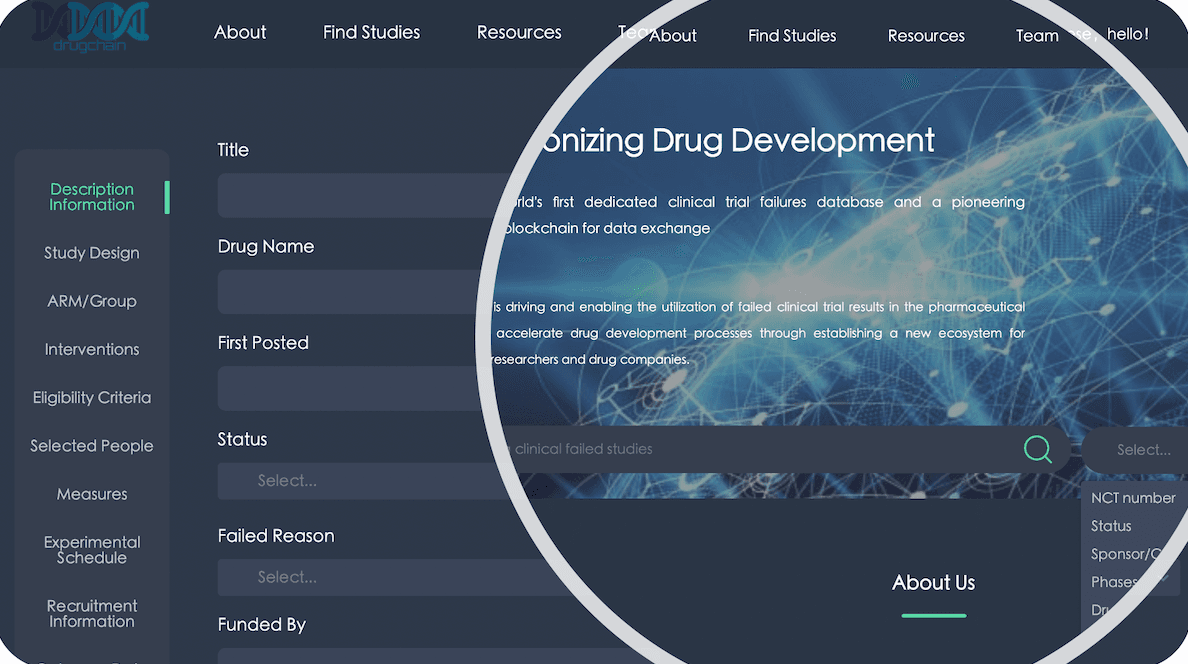Go to the ARM/Group section
1188x664 pixels.
(x=92, y=301)
